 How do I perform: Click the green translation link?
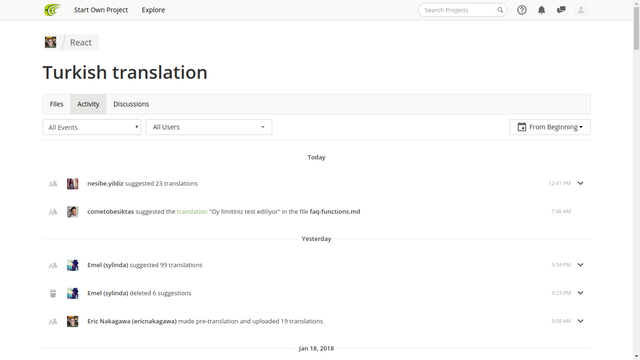(192, 211)
